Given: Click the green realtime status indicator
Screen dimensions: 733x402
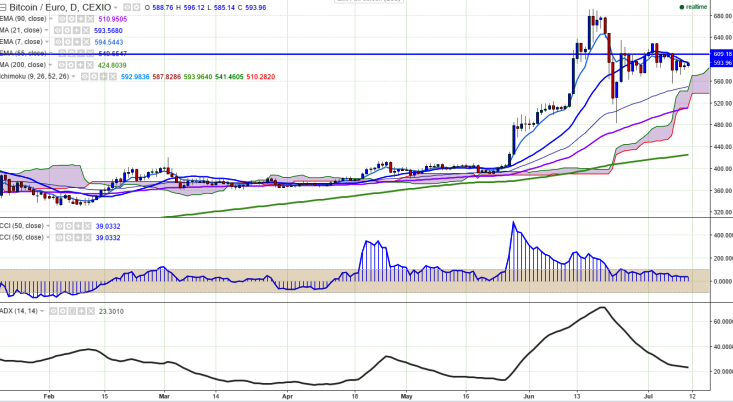Looking at the screenshot, I should 693,7.
